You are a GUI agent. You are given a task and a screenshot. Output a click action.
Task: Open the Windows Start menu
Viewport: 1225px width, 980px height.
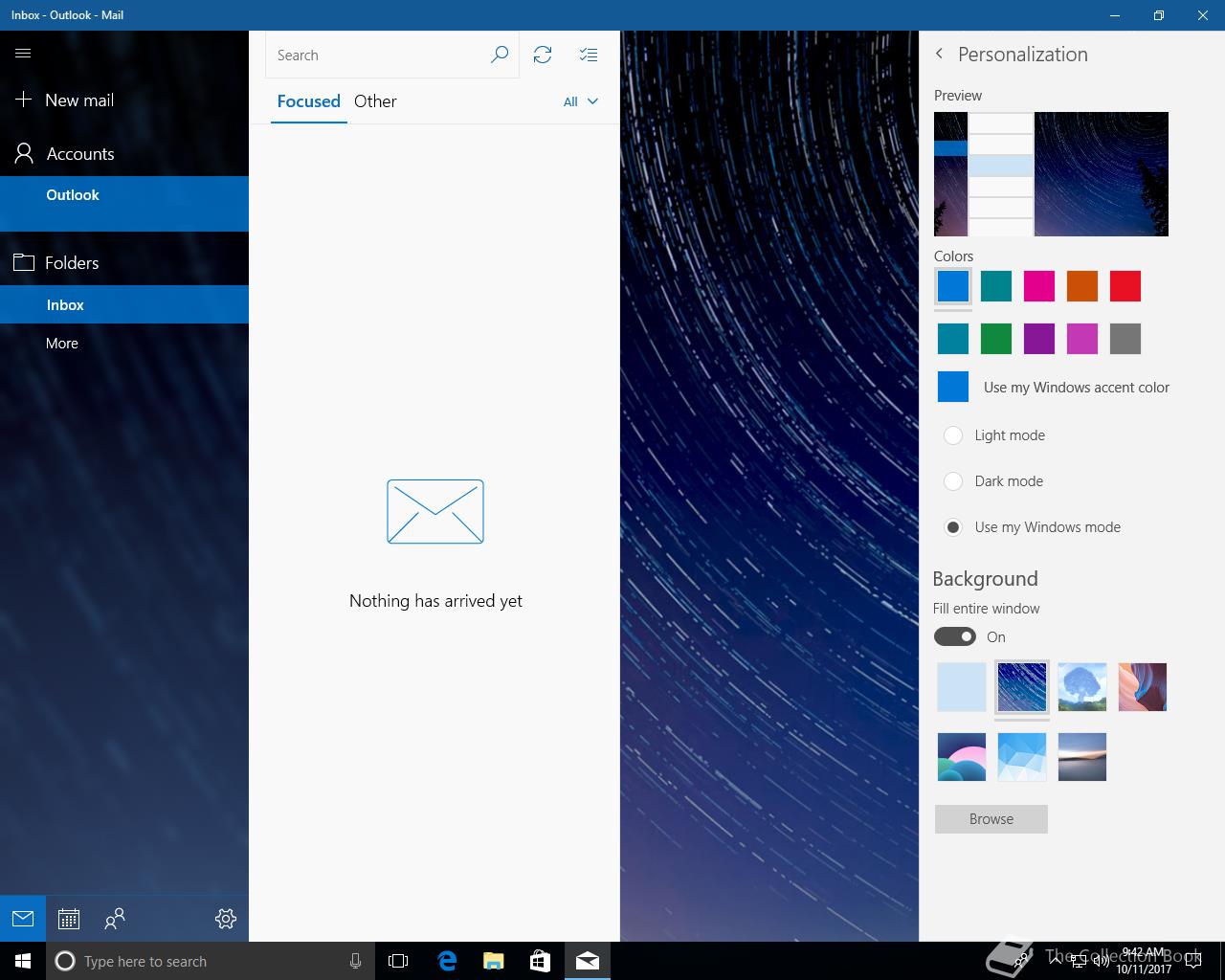[x=23, y=961]
